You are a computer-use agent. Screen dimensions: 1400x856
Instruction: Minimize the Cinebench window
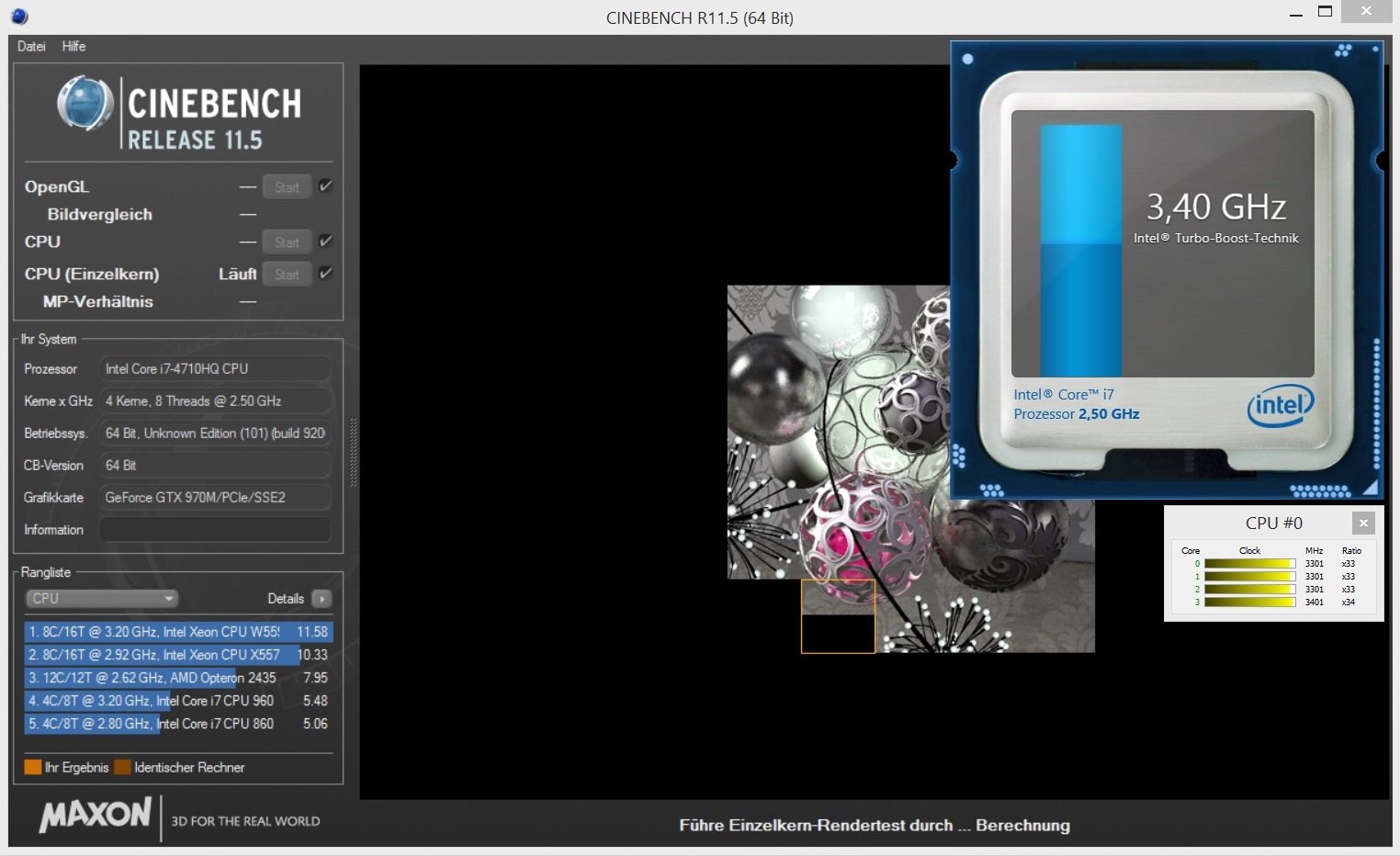pos(1296,14)
